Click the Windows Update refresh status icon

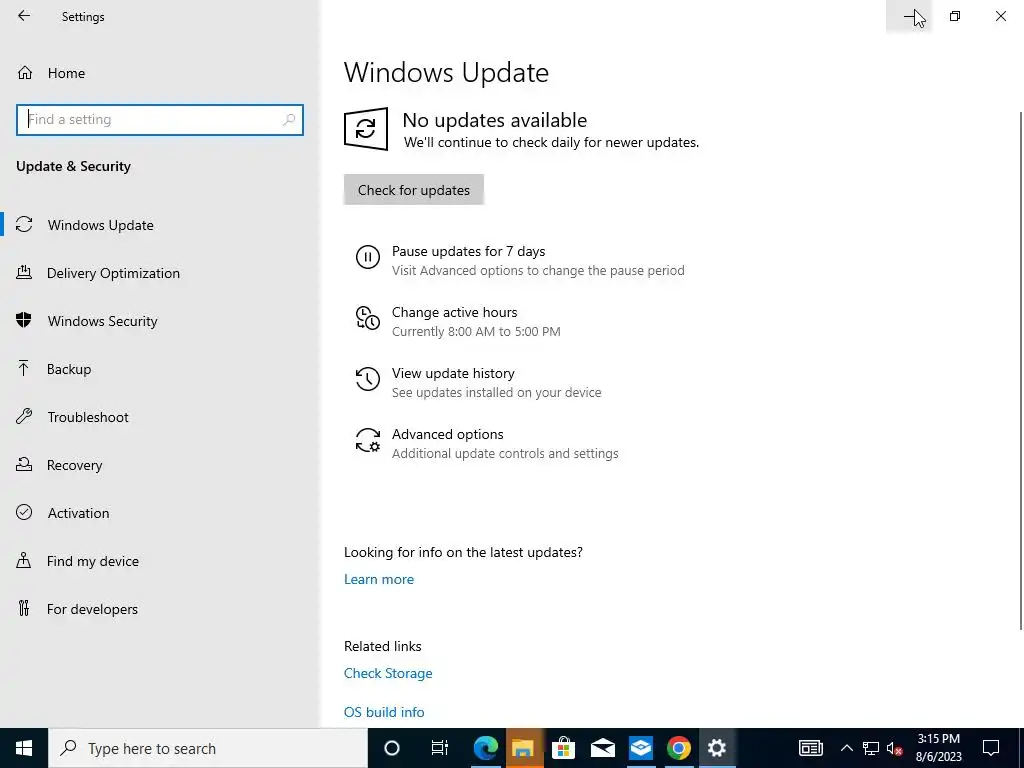pos(366,129)
